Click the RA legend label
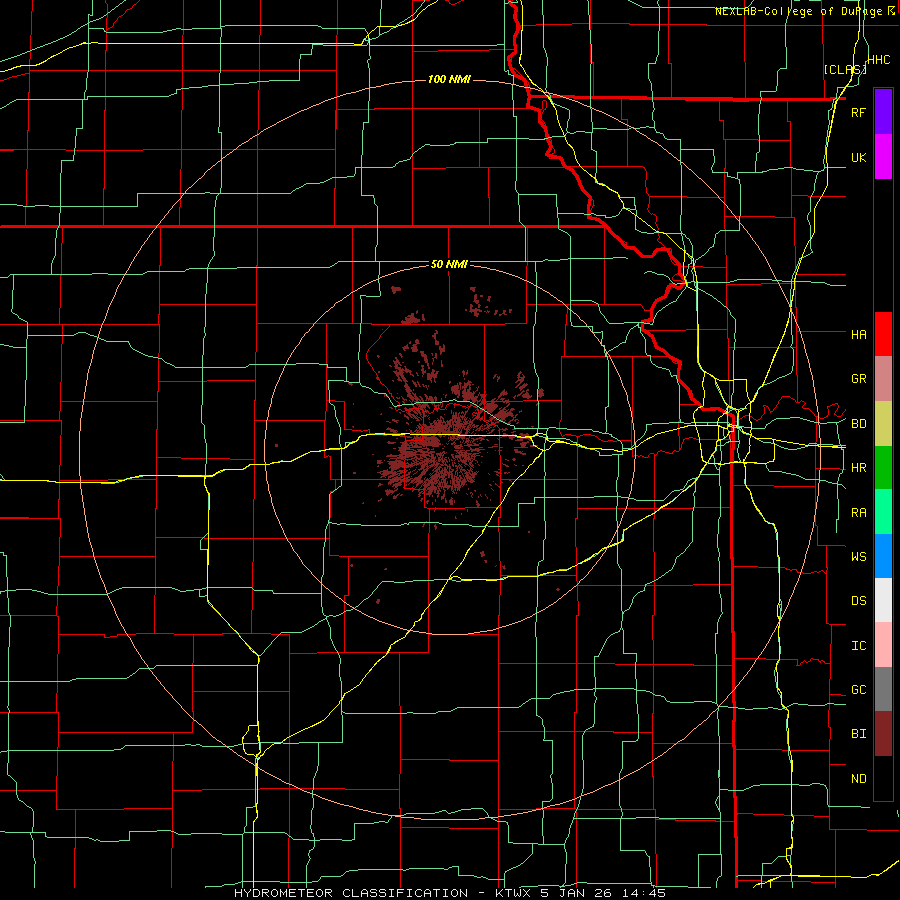This screenshot has height=900, width=900. (x=858, y=513)
